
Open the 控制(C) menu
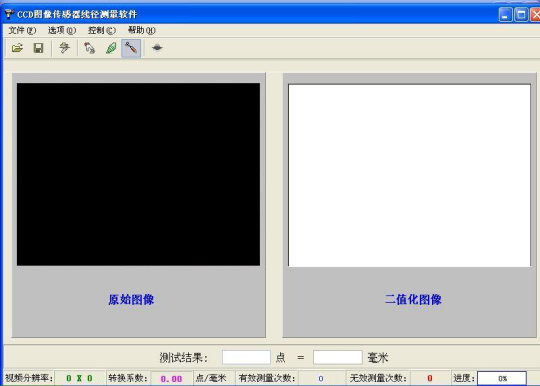102,30
